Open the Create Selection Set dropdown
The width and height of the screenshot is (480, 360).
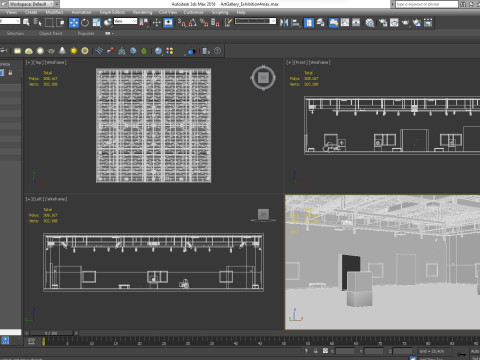255,21
